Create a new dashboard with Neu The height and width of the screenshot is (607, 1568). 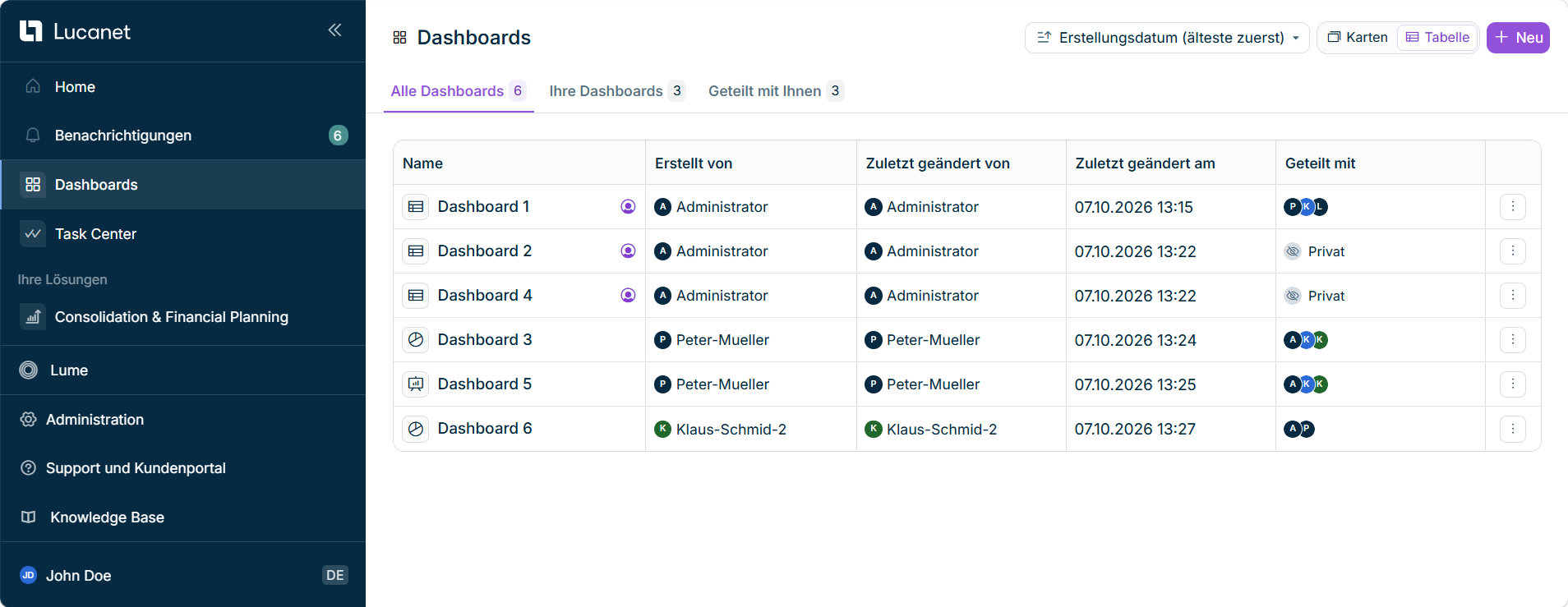(1518, 38)
